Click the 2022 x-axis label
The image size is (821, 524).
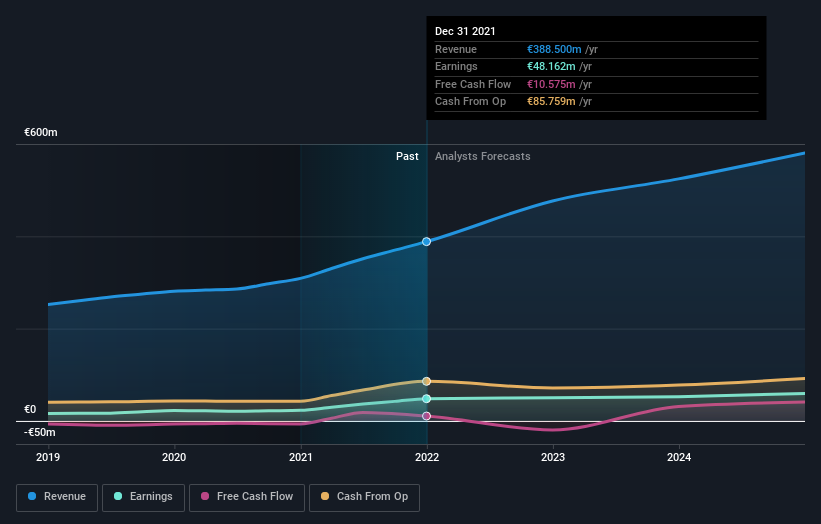coord(427,457)
